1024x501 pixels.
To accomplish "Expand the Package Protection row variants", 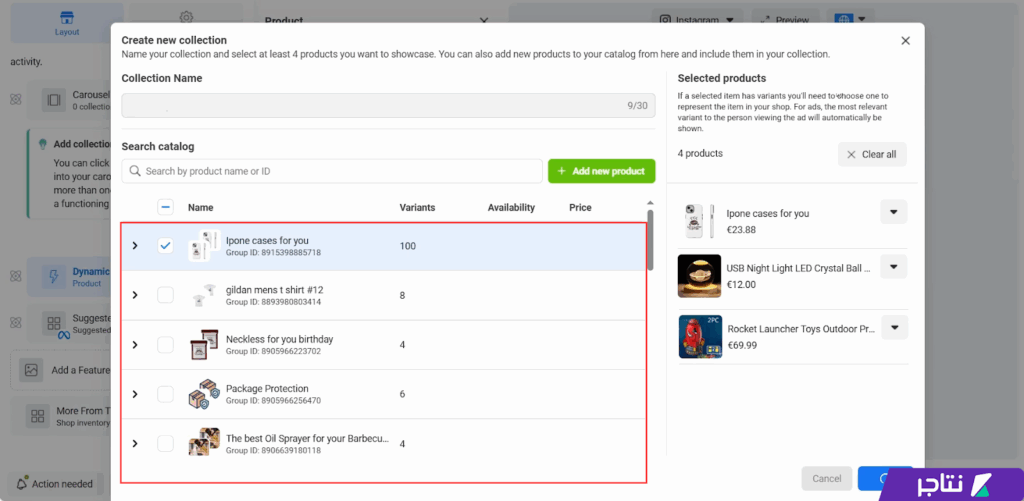I will (x=135, y=394).
